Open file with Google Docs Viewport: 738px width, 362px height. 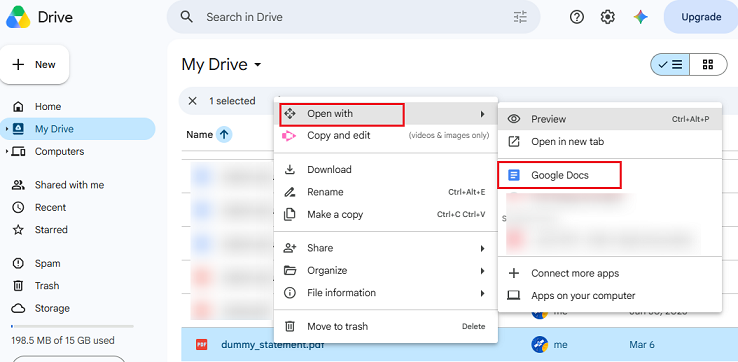(610, 176)
